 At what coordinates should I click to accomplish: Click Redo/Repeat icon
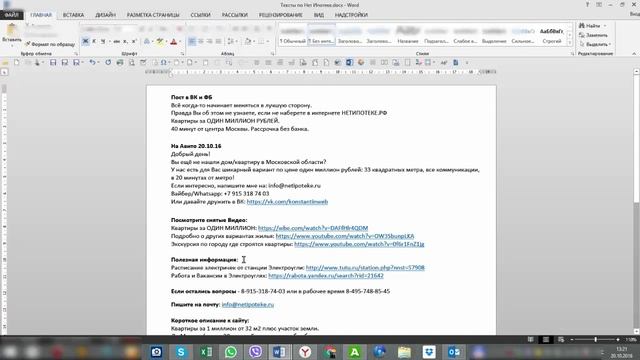coord(108,62)
